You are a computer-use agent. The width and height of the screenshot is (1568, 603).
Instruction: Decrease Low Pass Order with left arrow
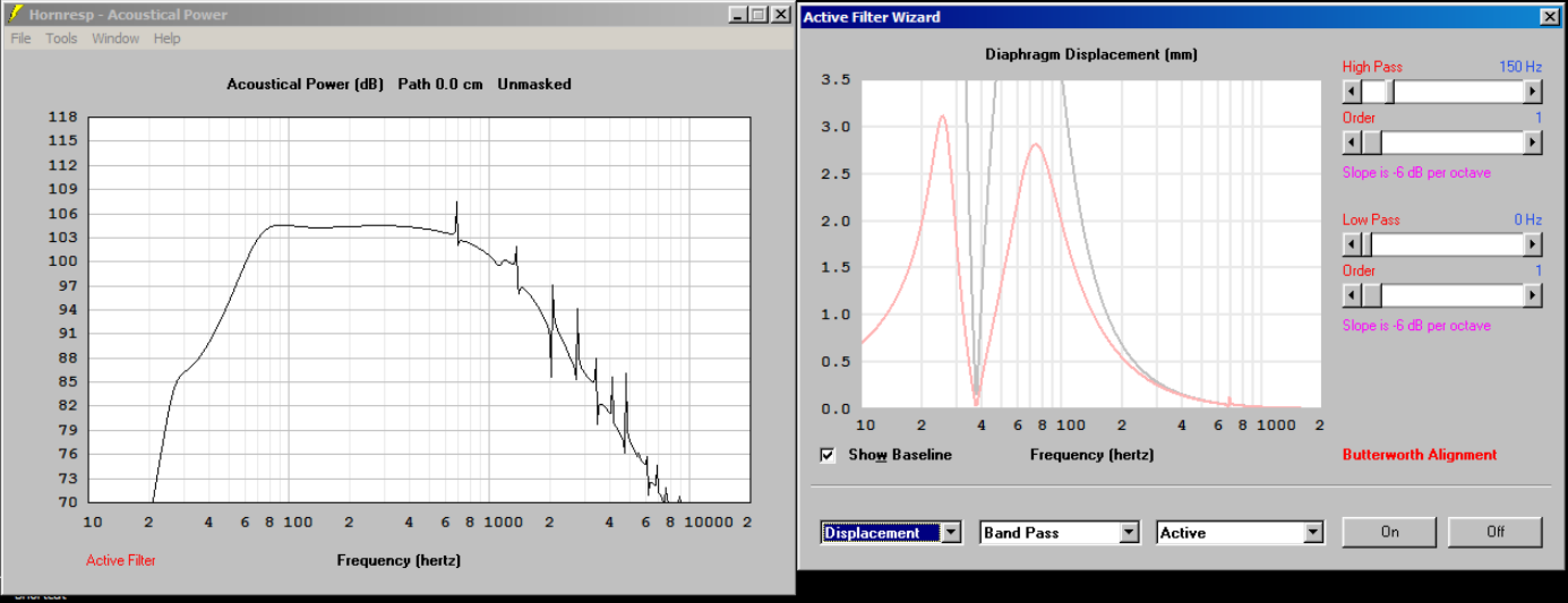click(x=1352, y=296)
